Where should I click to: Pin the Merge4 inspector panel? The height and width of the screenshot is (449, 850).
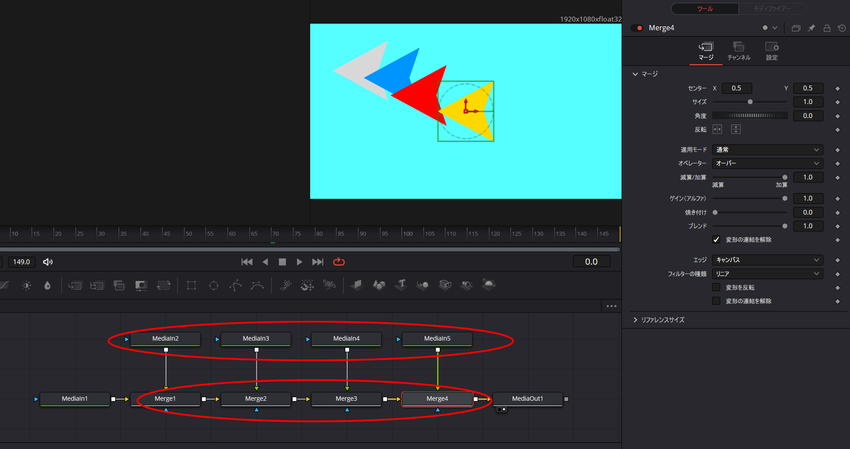coord(812,28)
